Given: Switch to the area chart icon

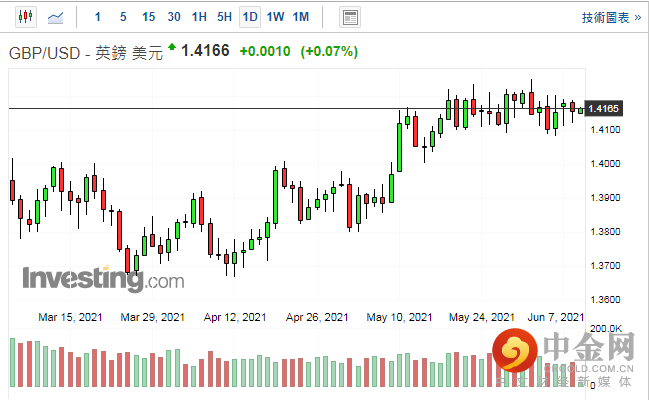Looking at the screenshot, I should [57, 17].
